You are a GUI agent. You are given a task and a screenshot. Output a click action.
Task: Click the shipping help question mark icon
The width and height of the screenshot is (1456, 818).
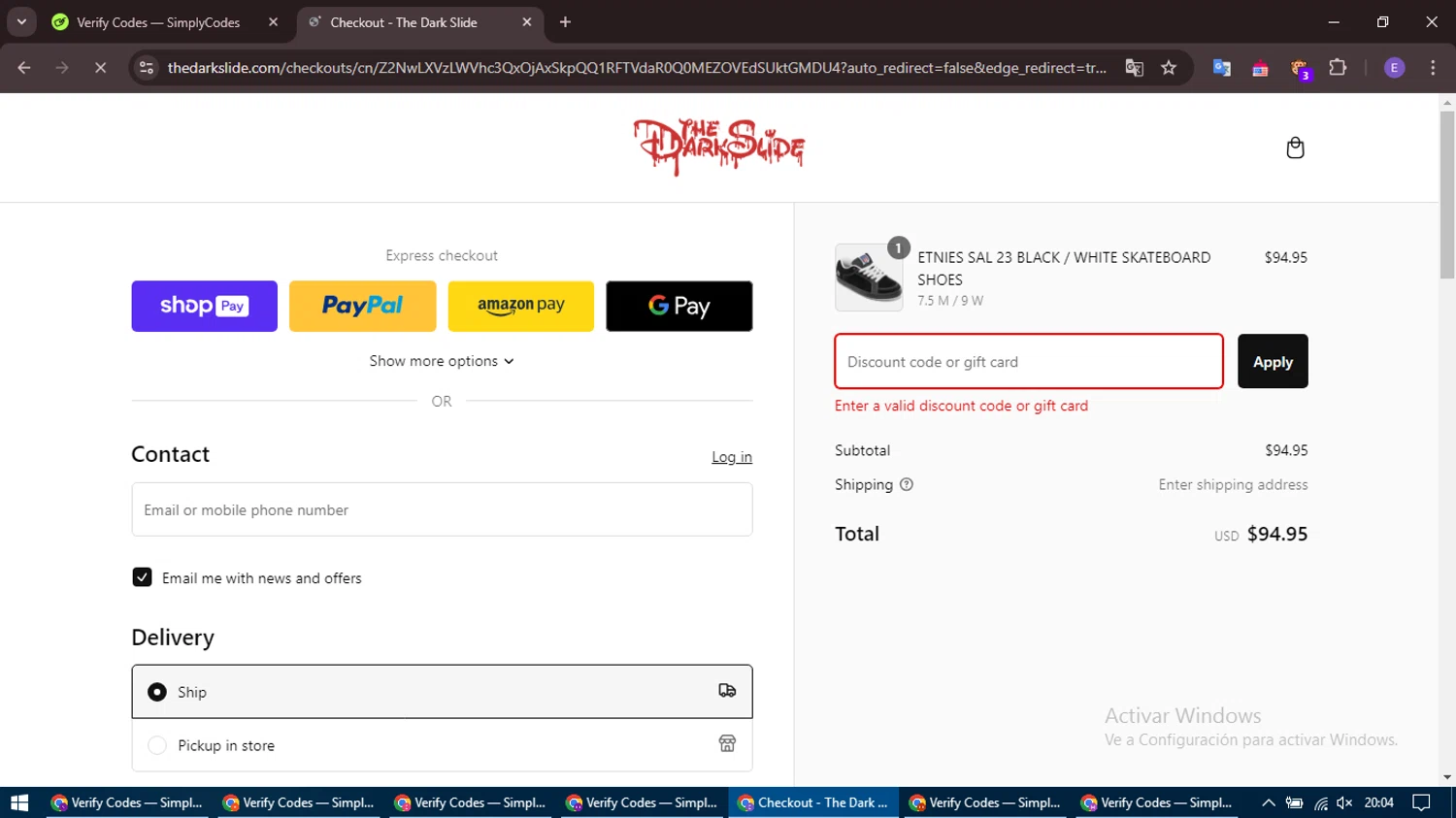[907, 484]
